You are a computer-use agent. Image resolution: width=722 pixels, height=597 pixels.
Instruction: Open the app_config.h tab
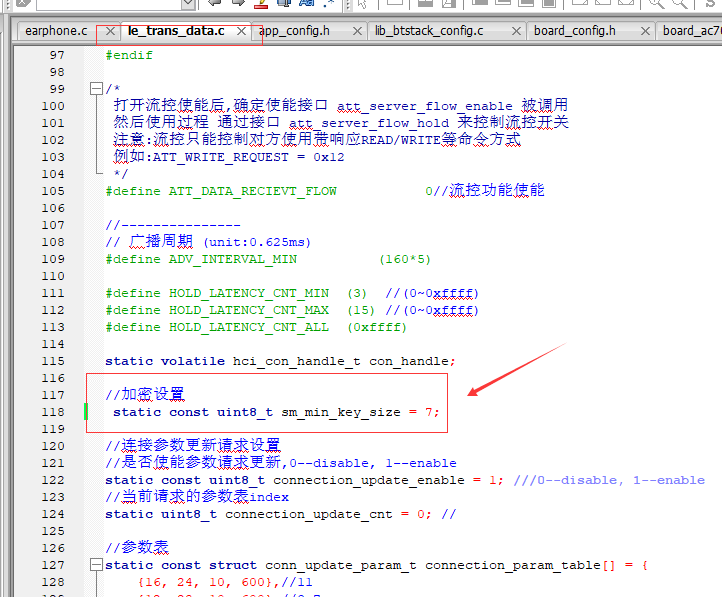point(294,31)
